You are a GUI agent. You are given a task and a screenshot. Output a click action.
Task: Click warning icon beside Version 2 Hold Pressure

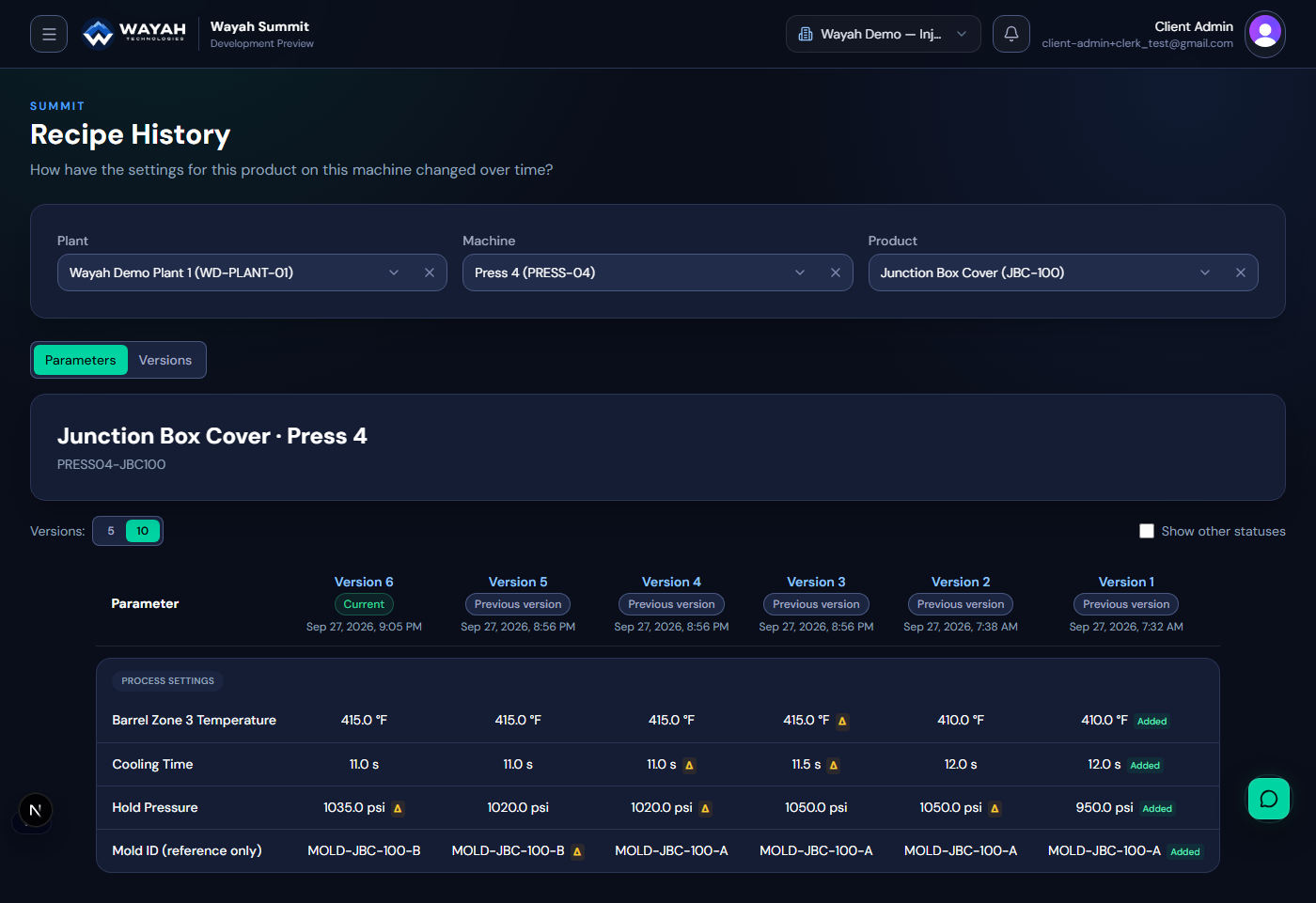995,808
